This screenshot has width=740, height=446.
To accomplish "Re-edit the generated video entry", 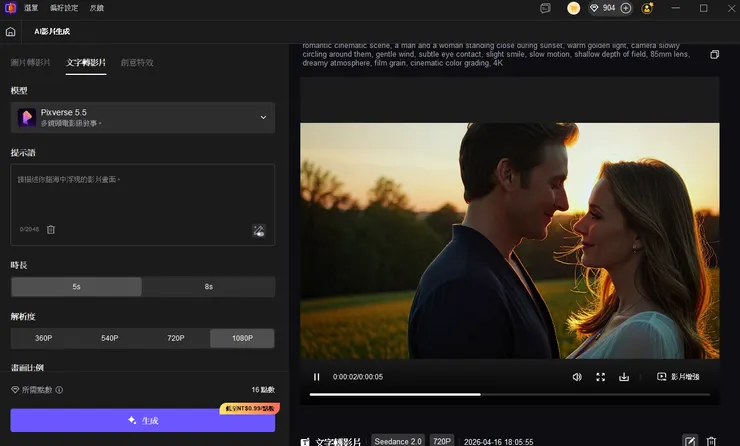I will click(689, 440).
